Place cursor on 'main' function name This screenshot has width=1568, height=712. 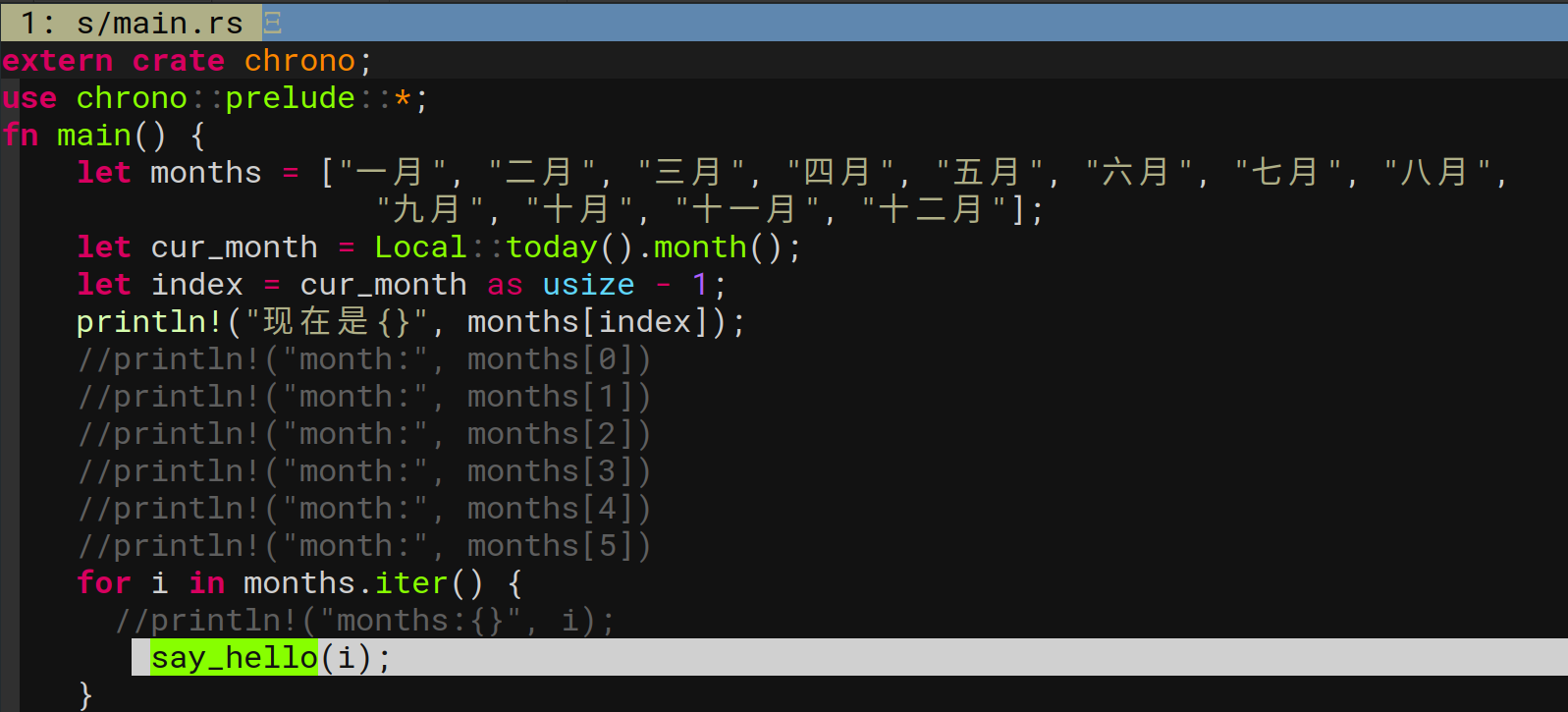[93, 136]
